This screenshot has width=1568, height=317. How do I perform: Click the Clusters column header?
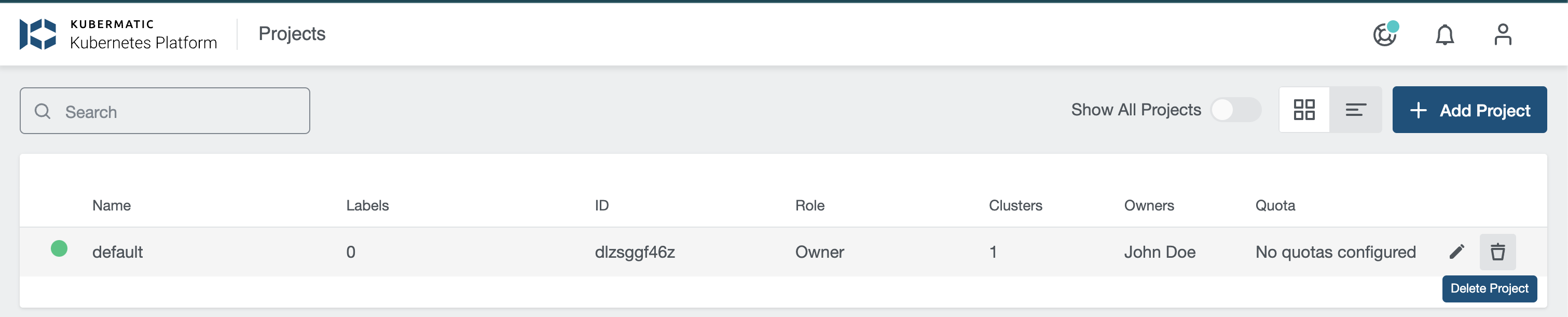pos(1015,205)
